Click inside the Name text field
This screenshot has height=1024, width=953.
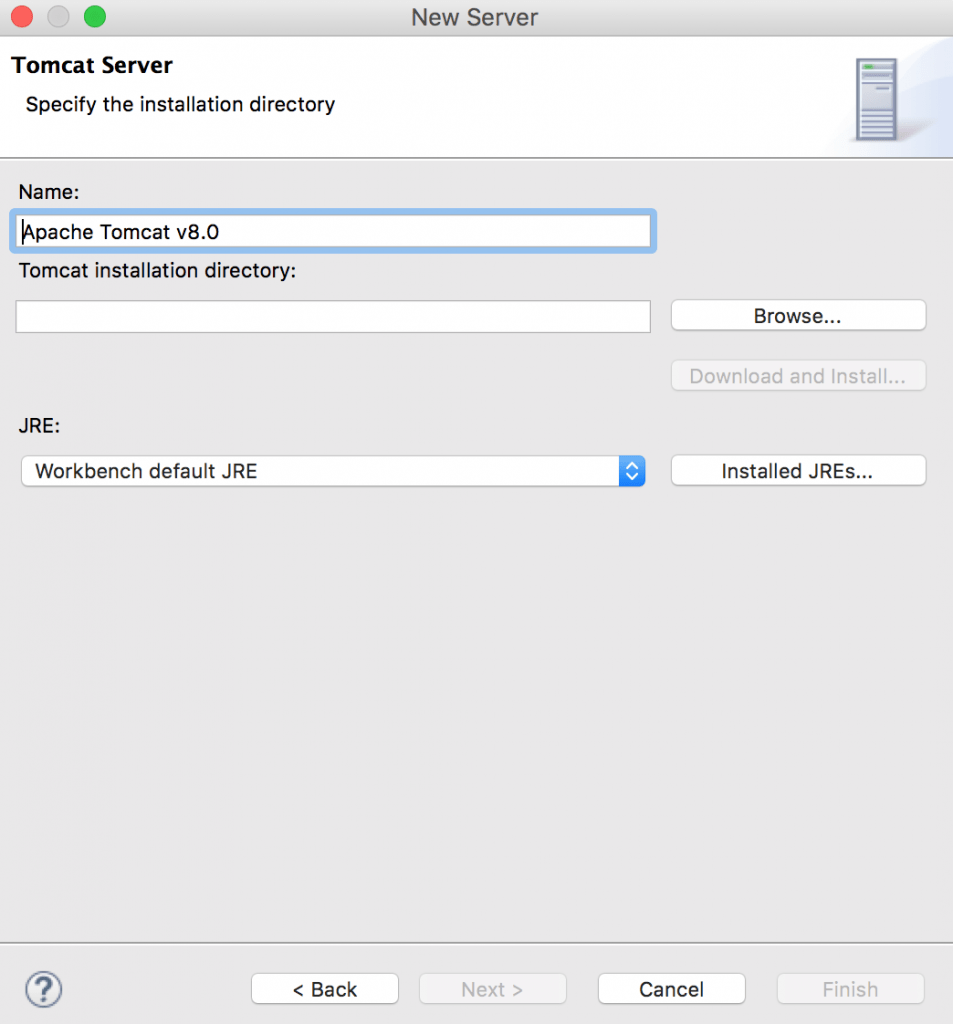335,230
